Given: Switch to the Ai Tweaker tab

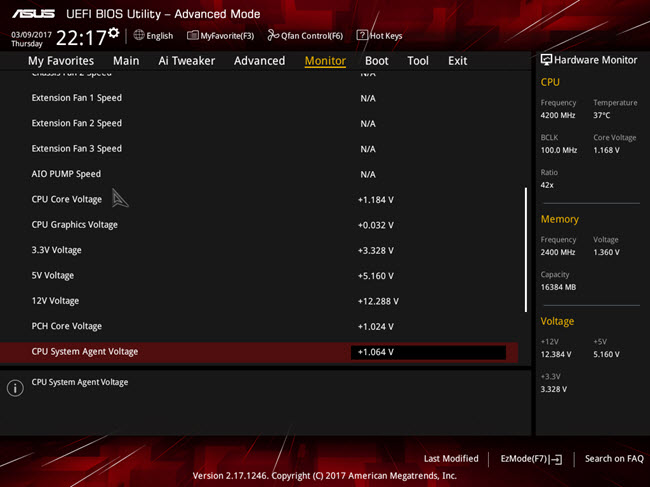Looking at the screenshot, I should point(187,61).
